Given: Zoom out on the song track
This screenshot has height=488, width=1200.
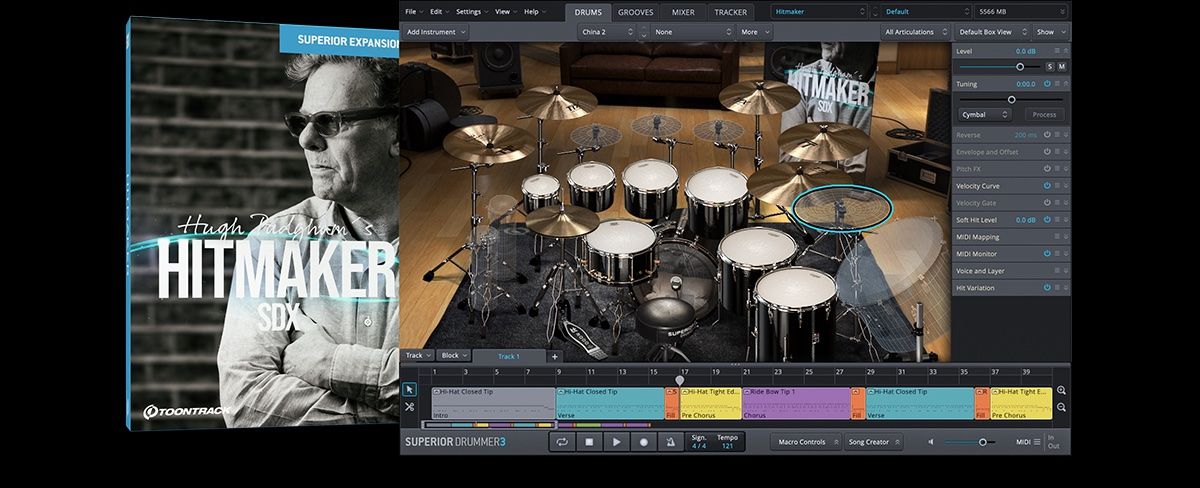Looking at the screenshot, I should (1061, 408).
